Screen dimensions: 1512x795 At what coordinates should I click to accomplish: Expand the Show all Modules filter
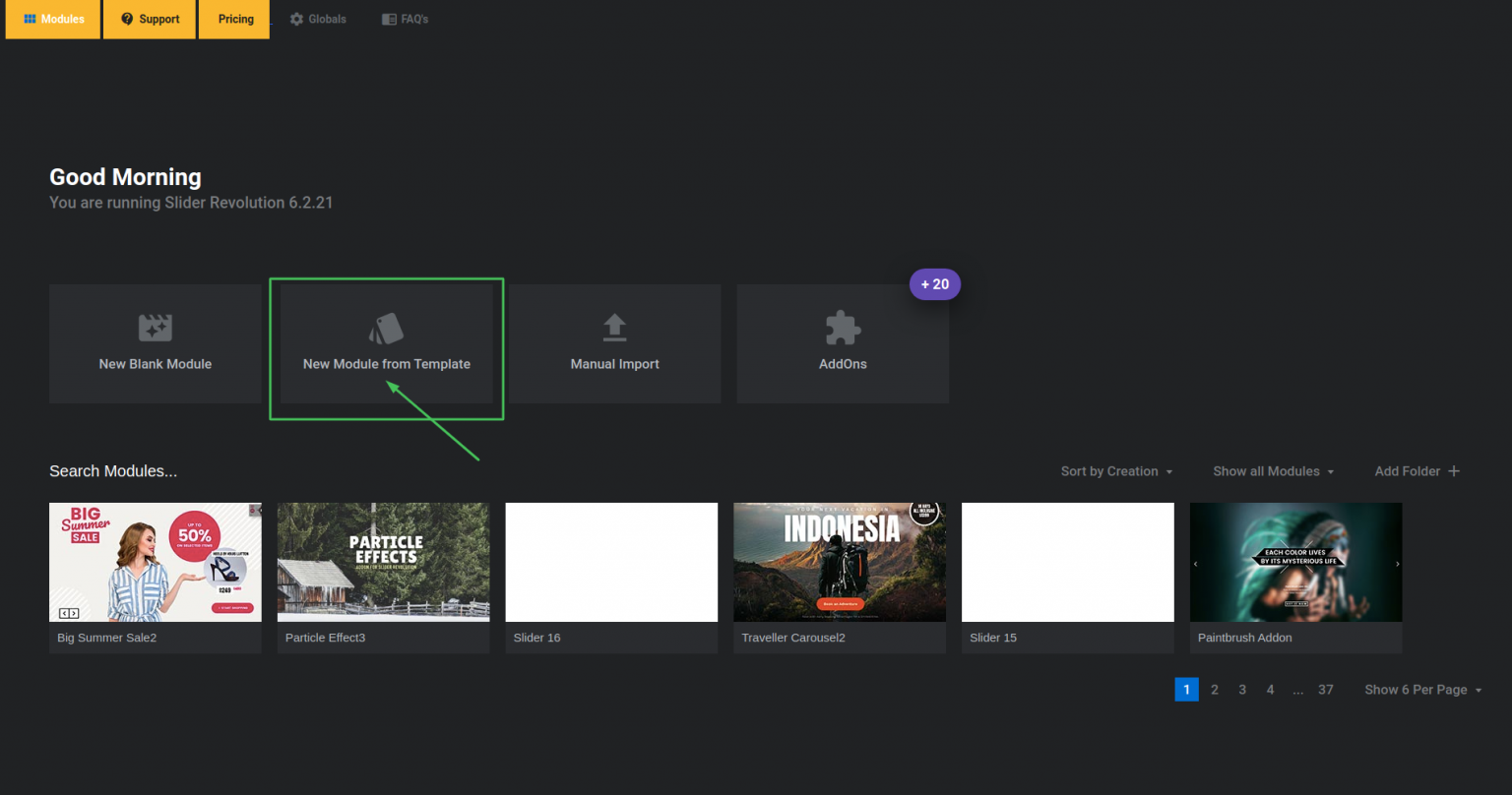tap(1272, 471)
